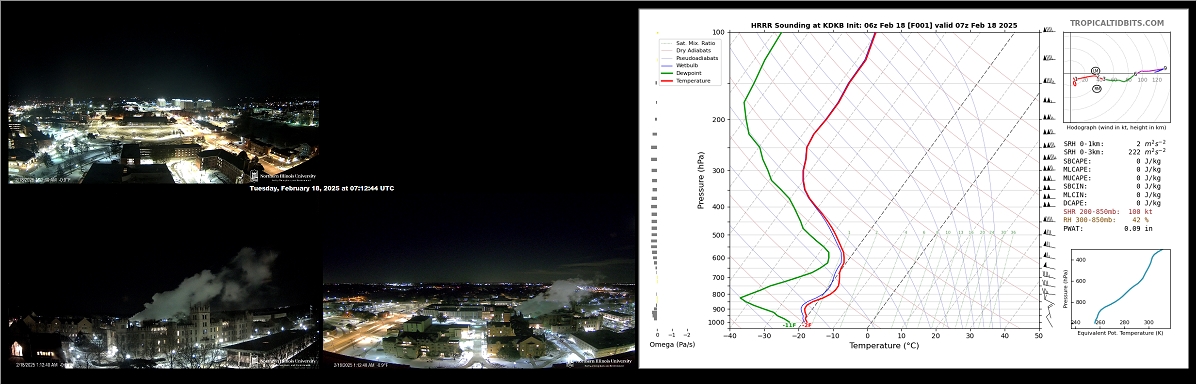Click the Tuesday, February 18, 2025 timestamp
Image resolution: width=1197 pixels, height=385 pixels.
click(322, 188)
